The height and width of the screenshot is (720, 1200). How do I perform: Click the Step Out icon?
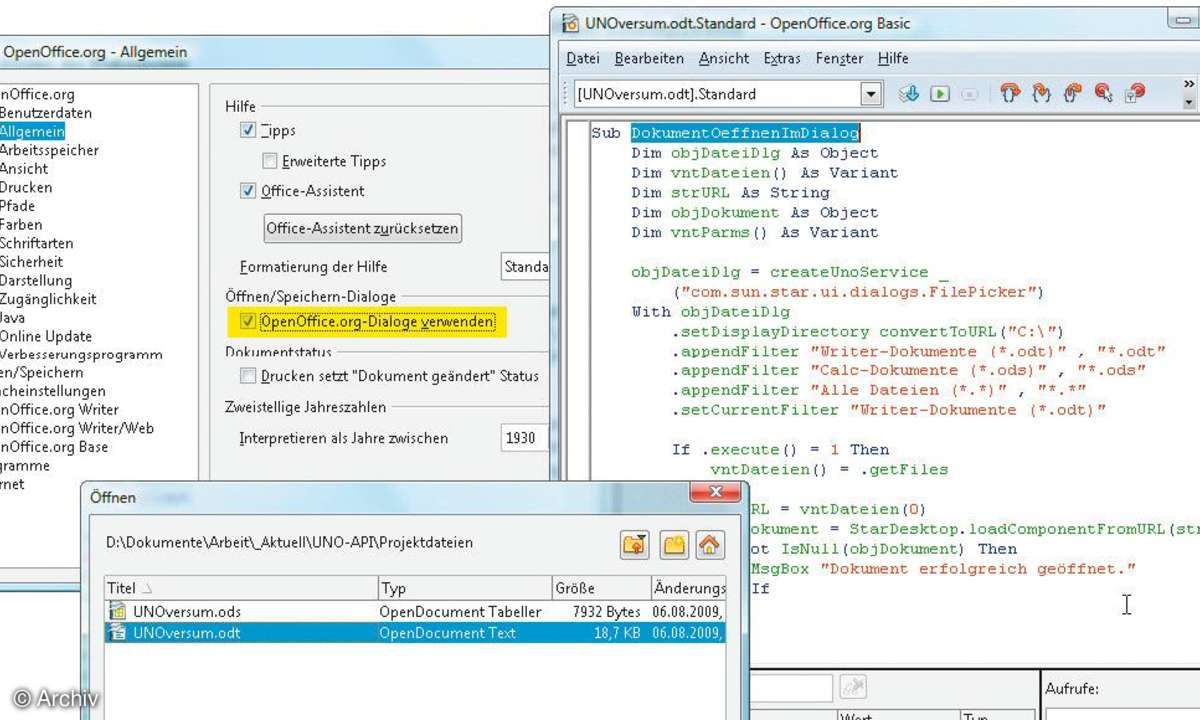coord(1073,94)
